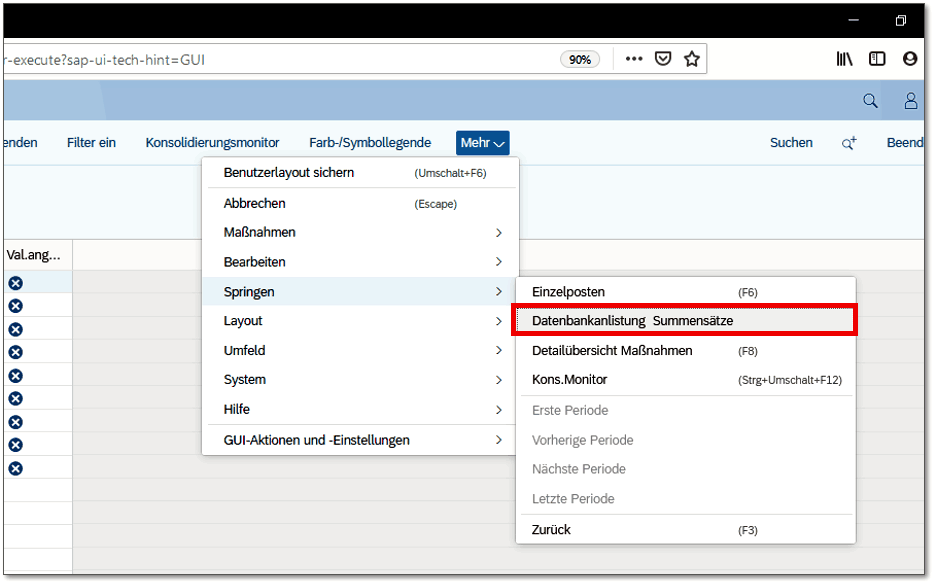The width and height of the screenshot is (934, 584).
Task: Click the first red X status icon
Action: pos(15,284)
